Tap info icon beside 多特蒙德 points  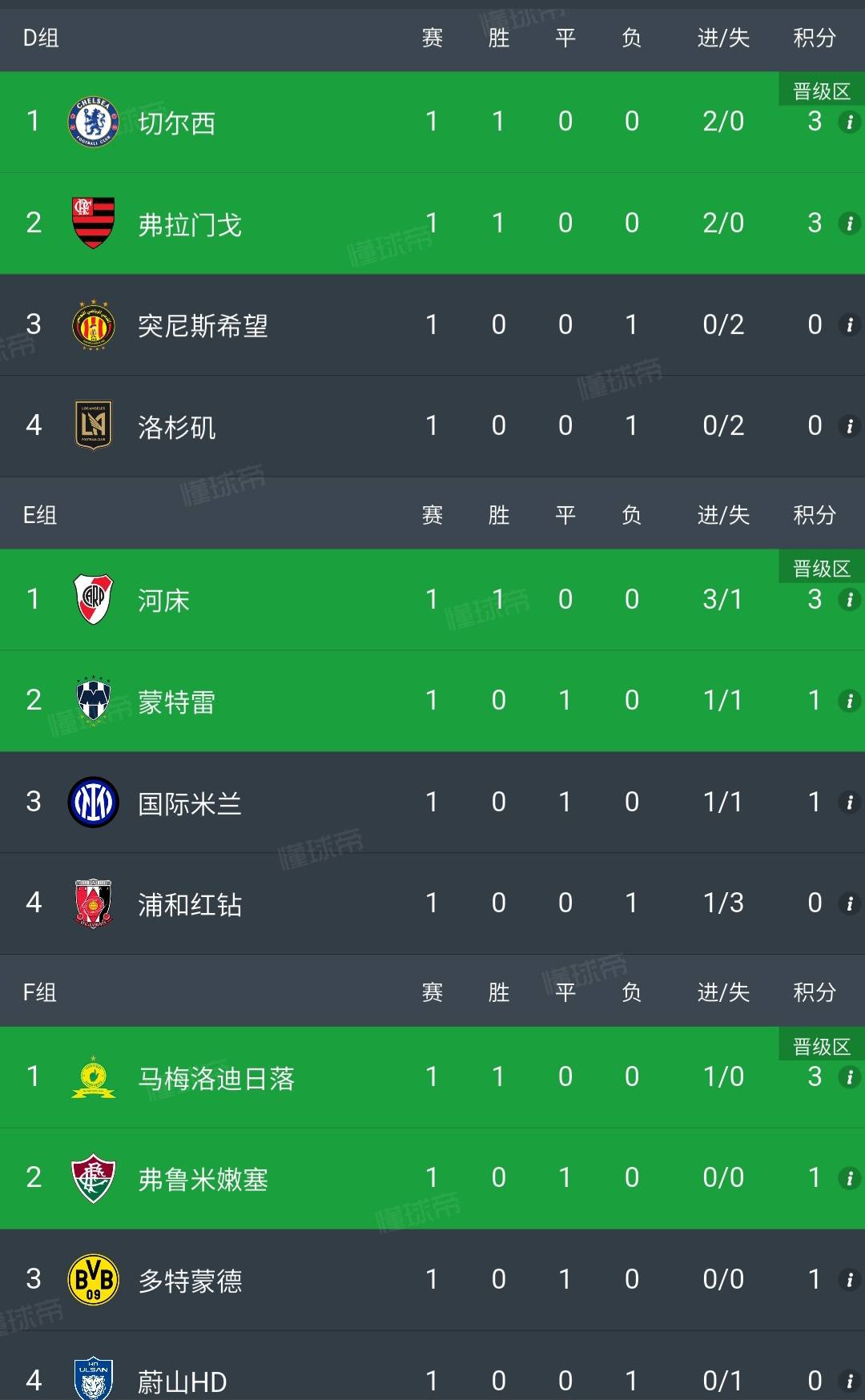point(849,1279)
